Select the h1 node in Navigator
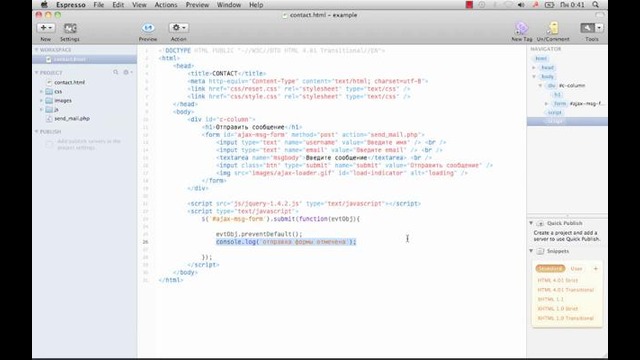The image size is (640, 360). tap(557, 95)
